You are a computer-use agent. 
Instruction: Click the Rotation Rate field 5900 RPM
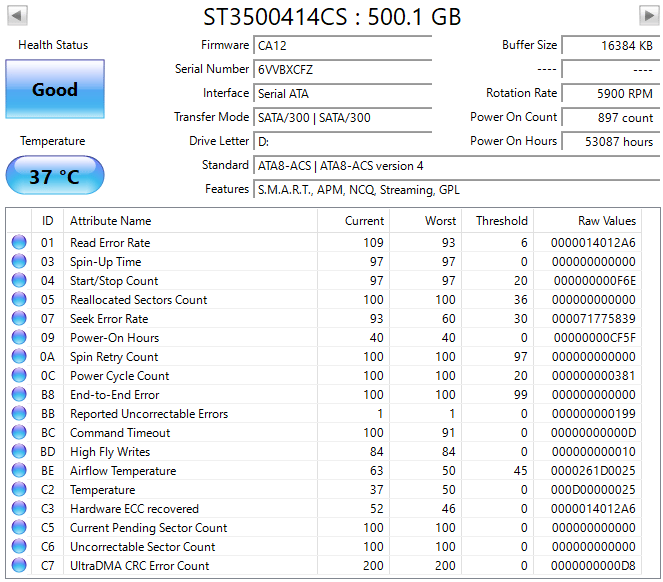tap(611, 93)
